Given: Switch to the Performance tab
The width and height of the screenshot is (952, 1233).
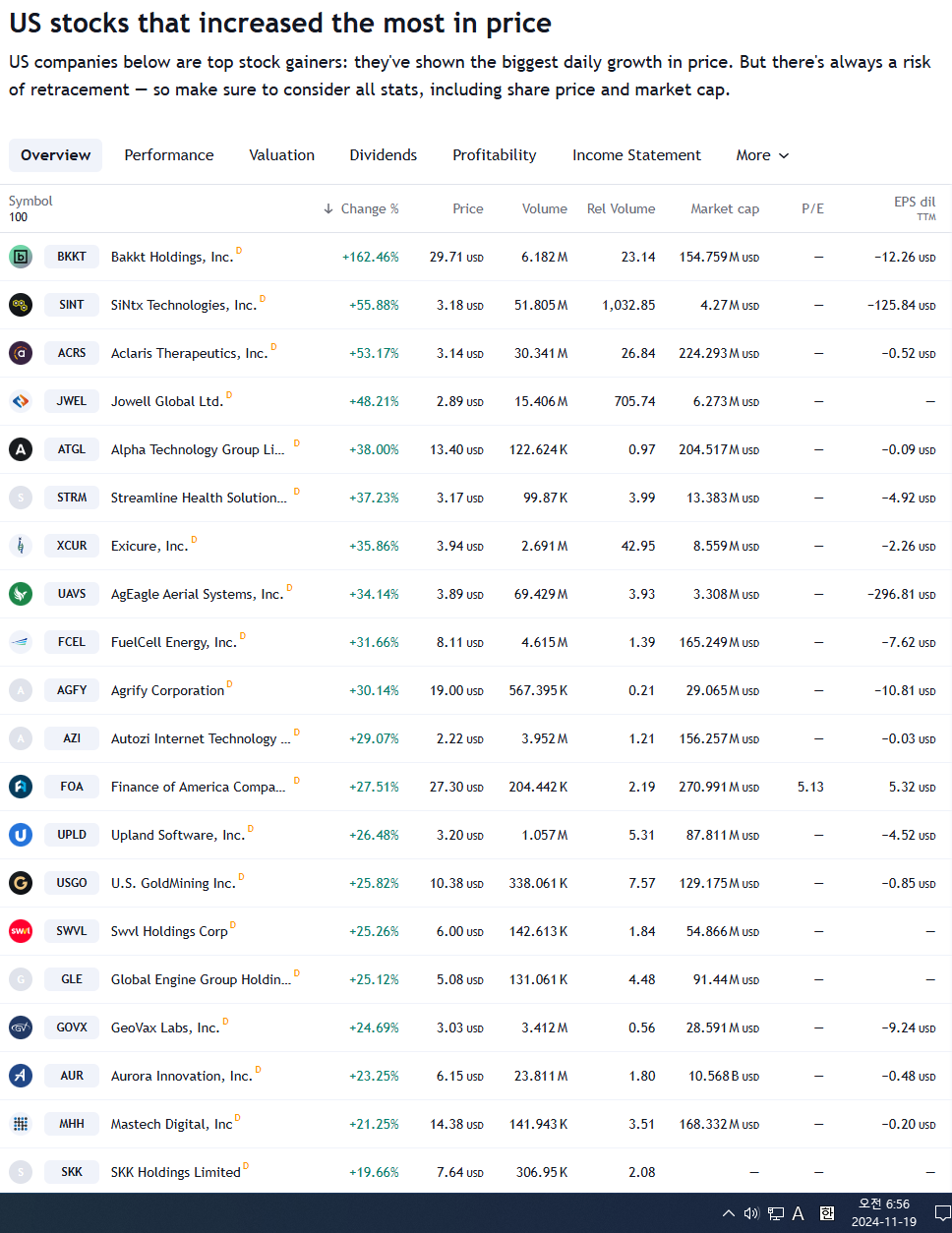Looking at the screenshot, I should [x=169, y=155].
